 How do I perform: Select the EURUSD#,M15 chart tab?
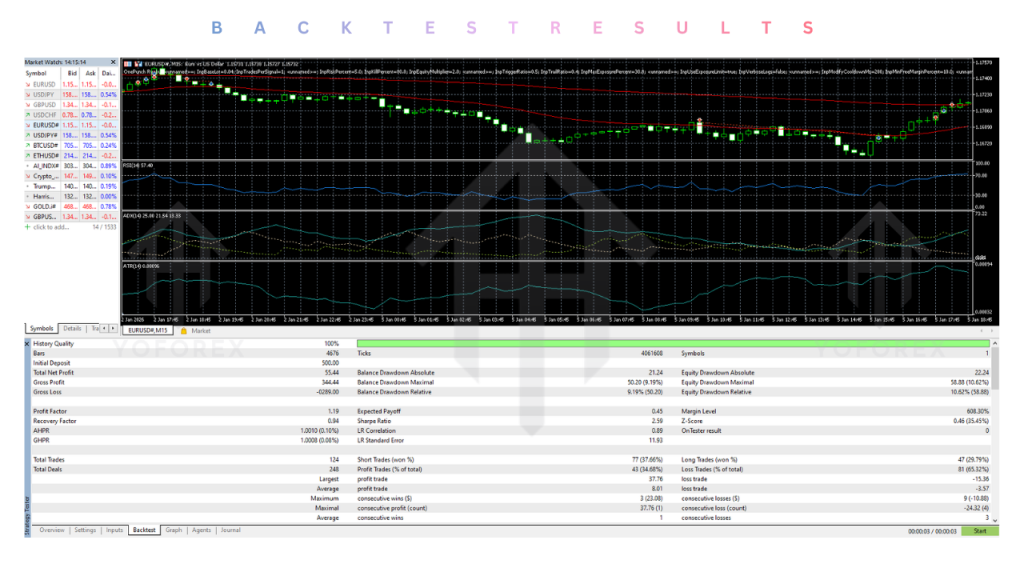coord(148,330)
